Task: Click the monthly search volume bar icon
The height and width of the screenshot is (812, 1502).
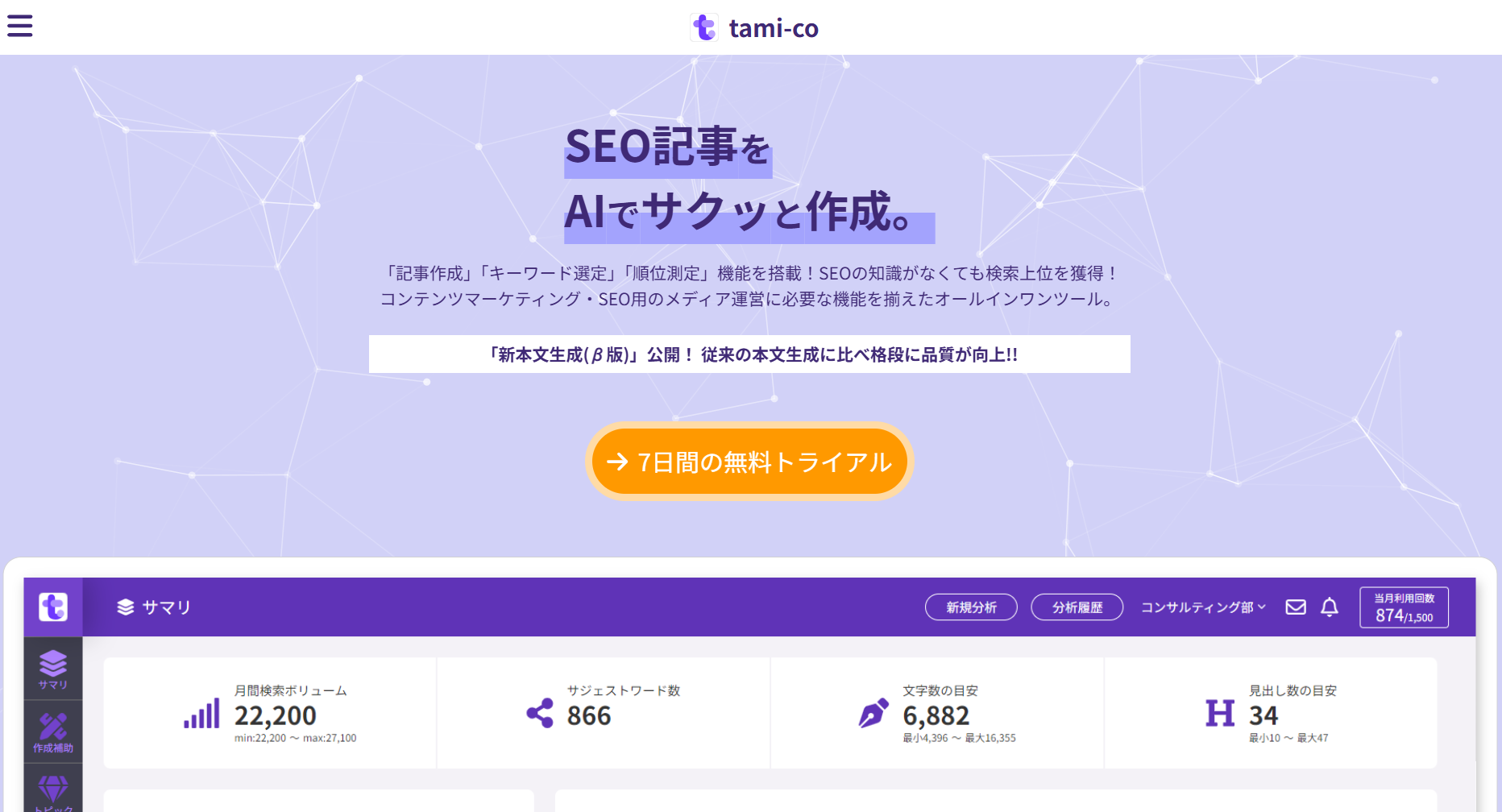Action: point(201,714)
